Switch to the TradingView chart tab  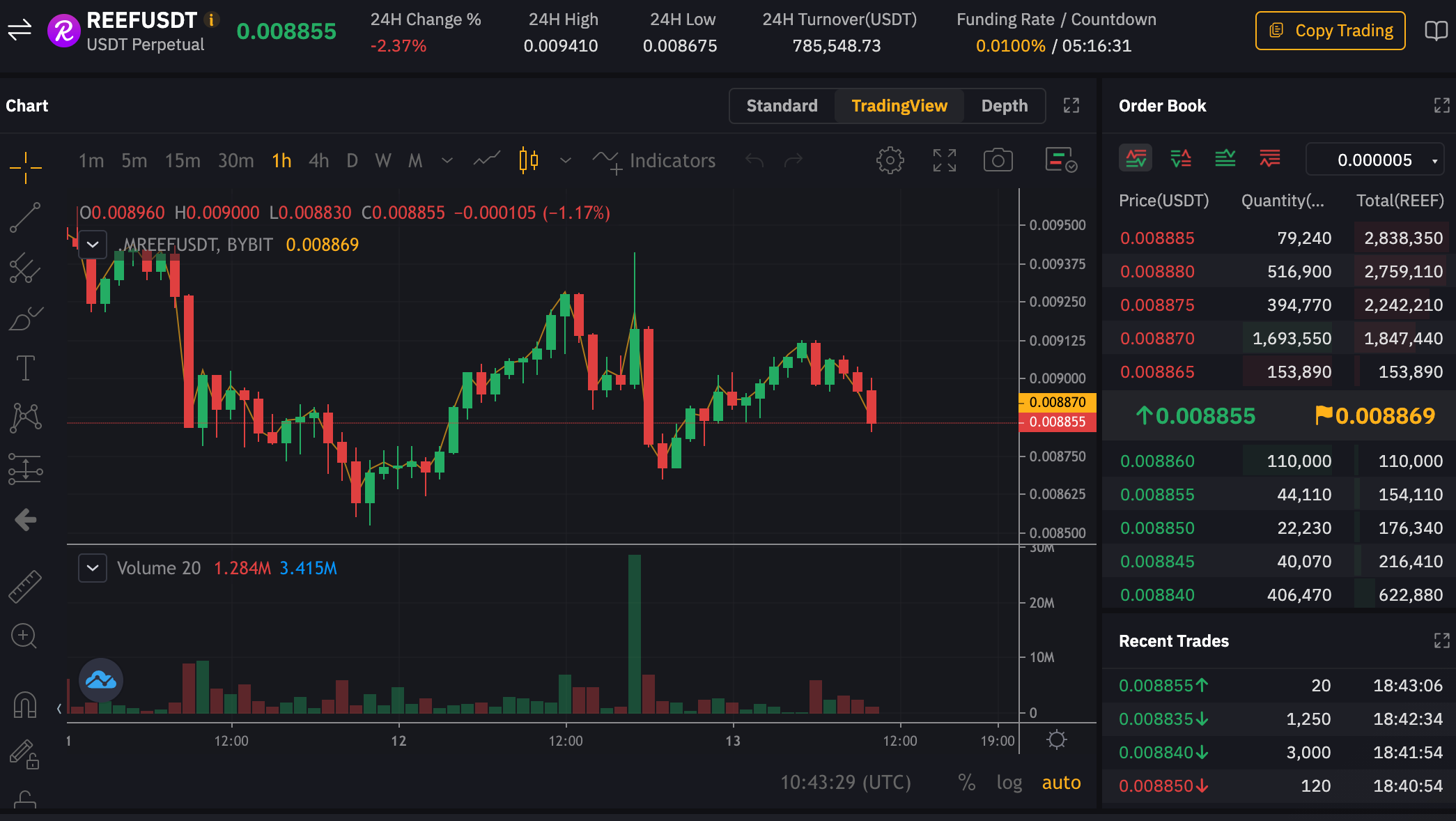899,106
